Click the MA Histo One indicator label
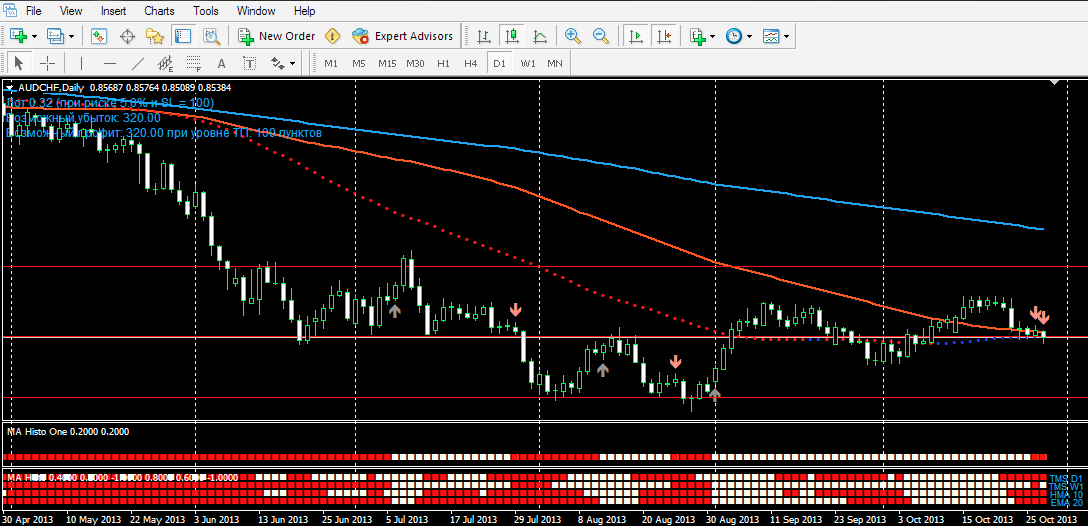Image resolution: width=1088 pixels, height=526 pixels. [67, 431]
